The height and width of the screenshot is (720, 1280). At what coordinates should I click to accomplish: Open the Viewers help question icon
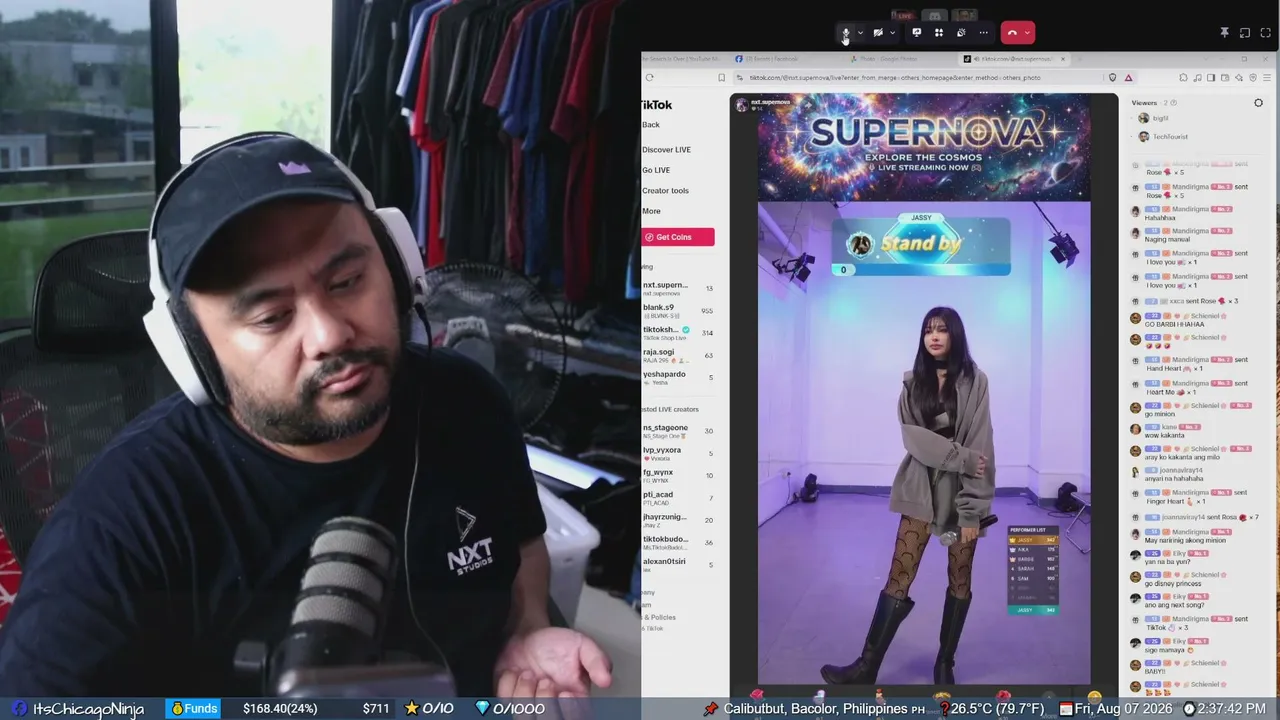[1173, 103]
